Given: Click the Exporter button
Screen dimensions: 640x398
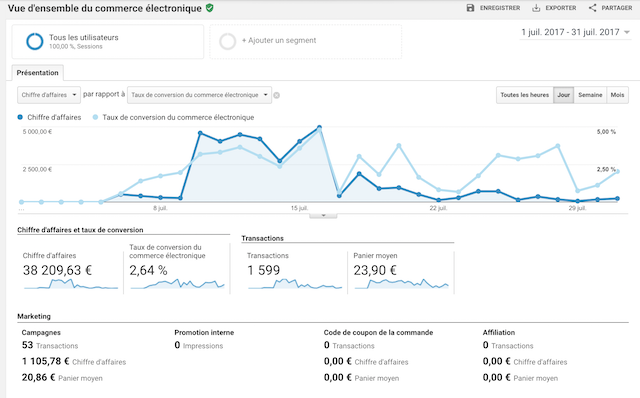Looking at the screenshot, I should pos(554,8).
